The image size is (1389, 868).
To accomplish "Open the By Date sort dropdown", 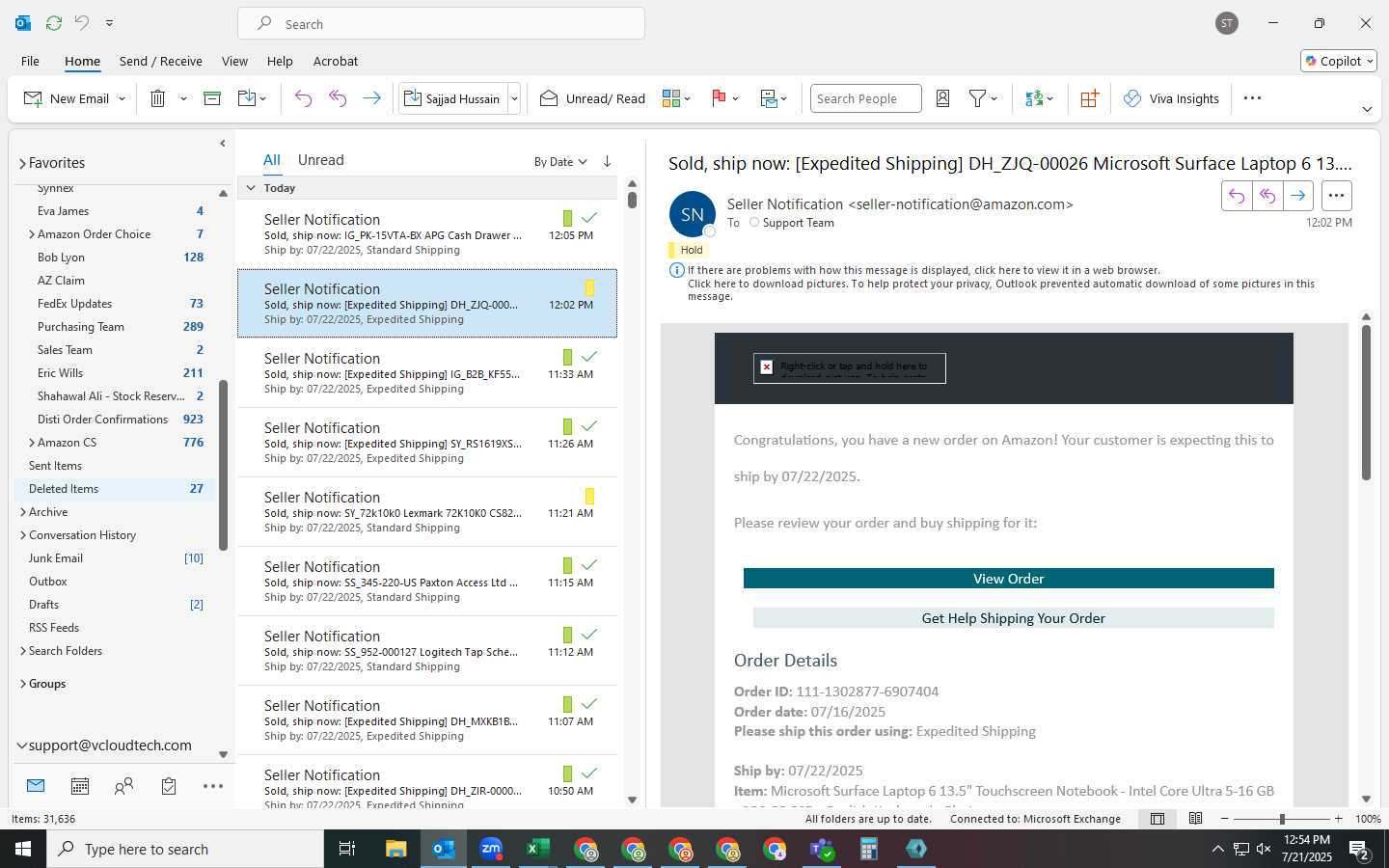I will (560, 162).
